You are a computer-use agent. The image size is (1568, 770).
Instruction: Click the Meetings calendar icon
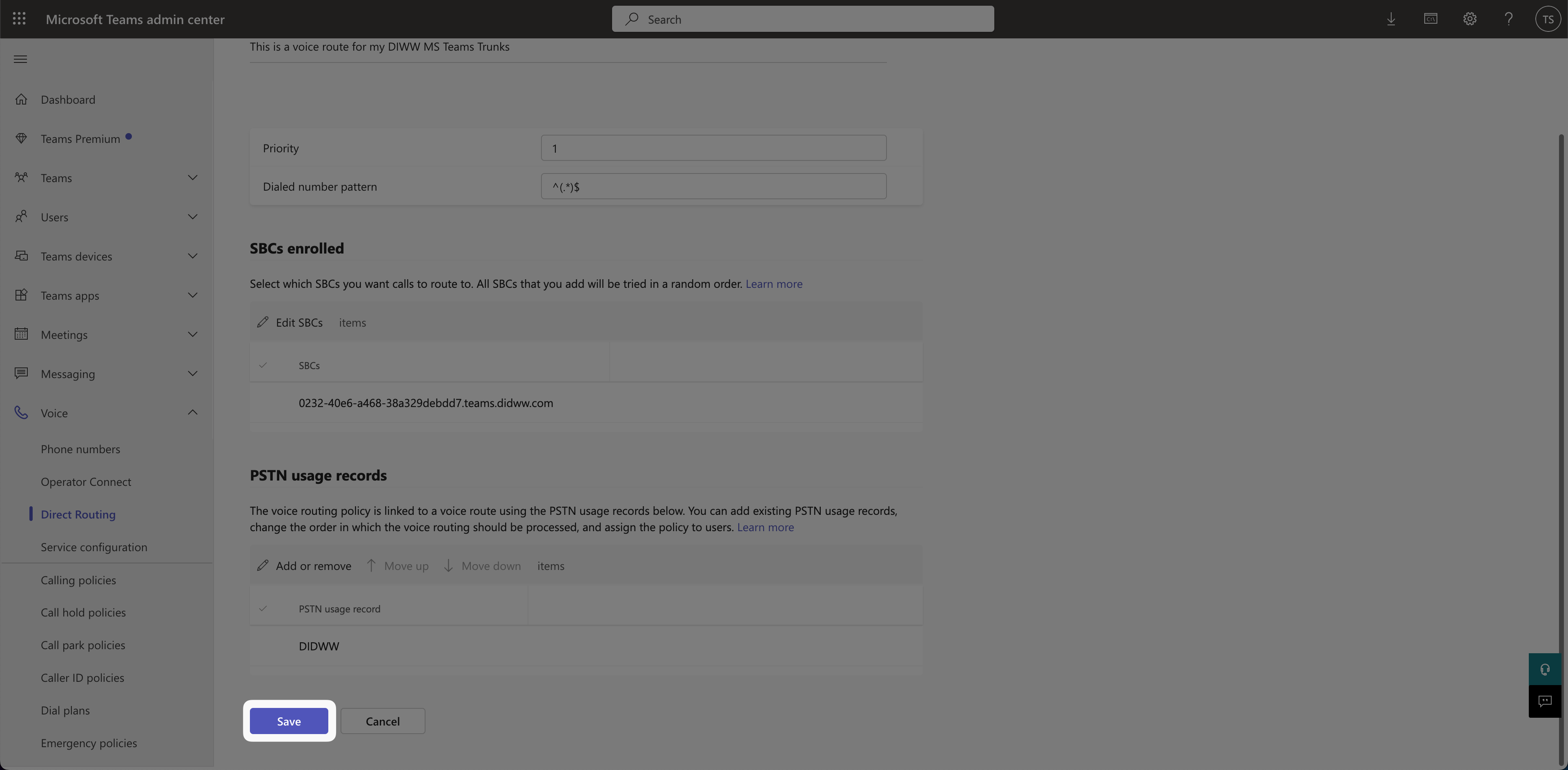pos(21,334)
